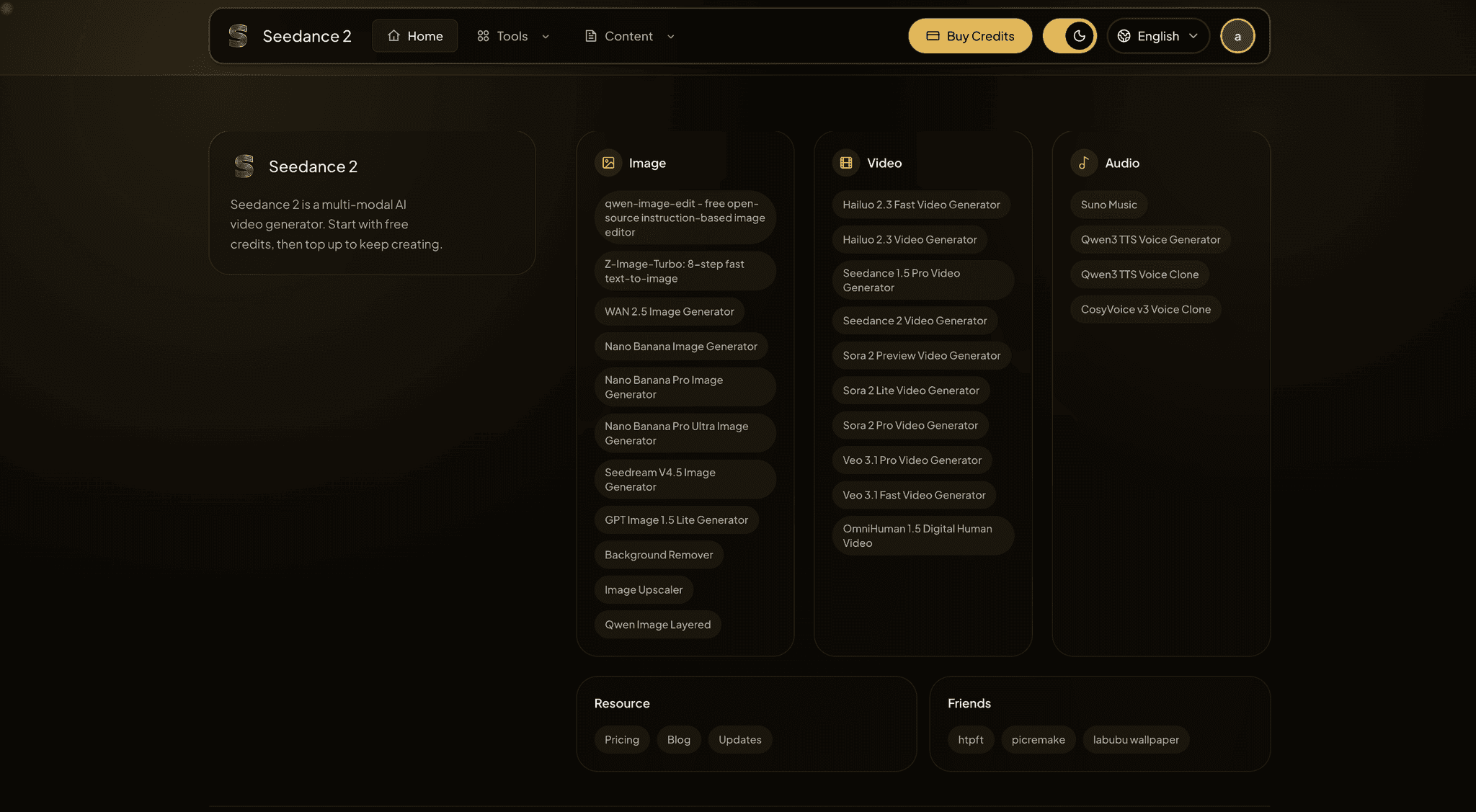Click the Seedance S logo in navbar

click(x=238, y=36)
